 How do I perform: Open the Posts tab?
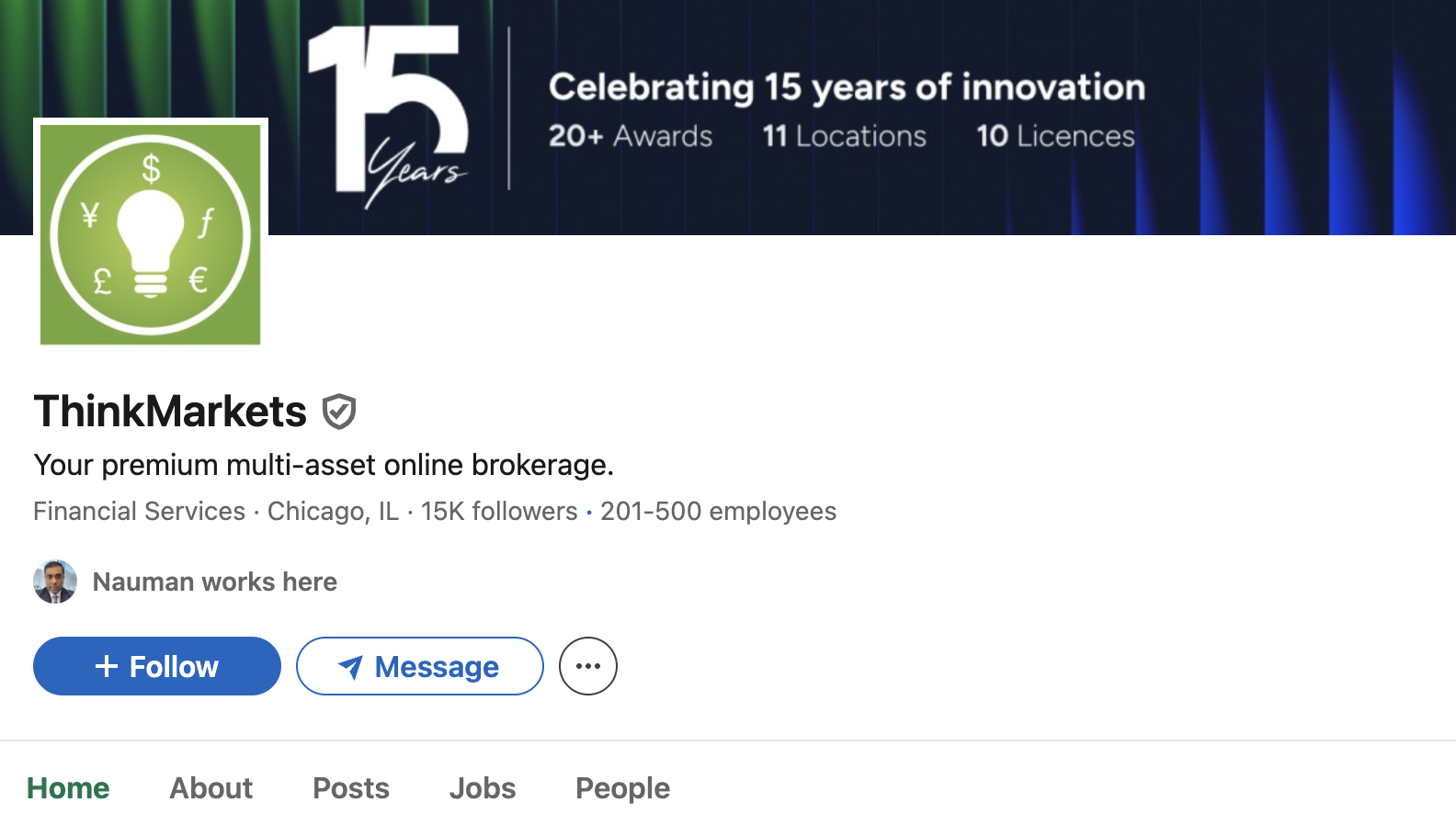[350, 788]
